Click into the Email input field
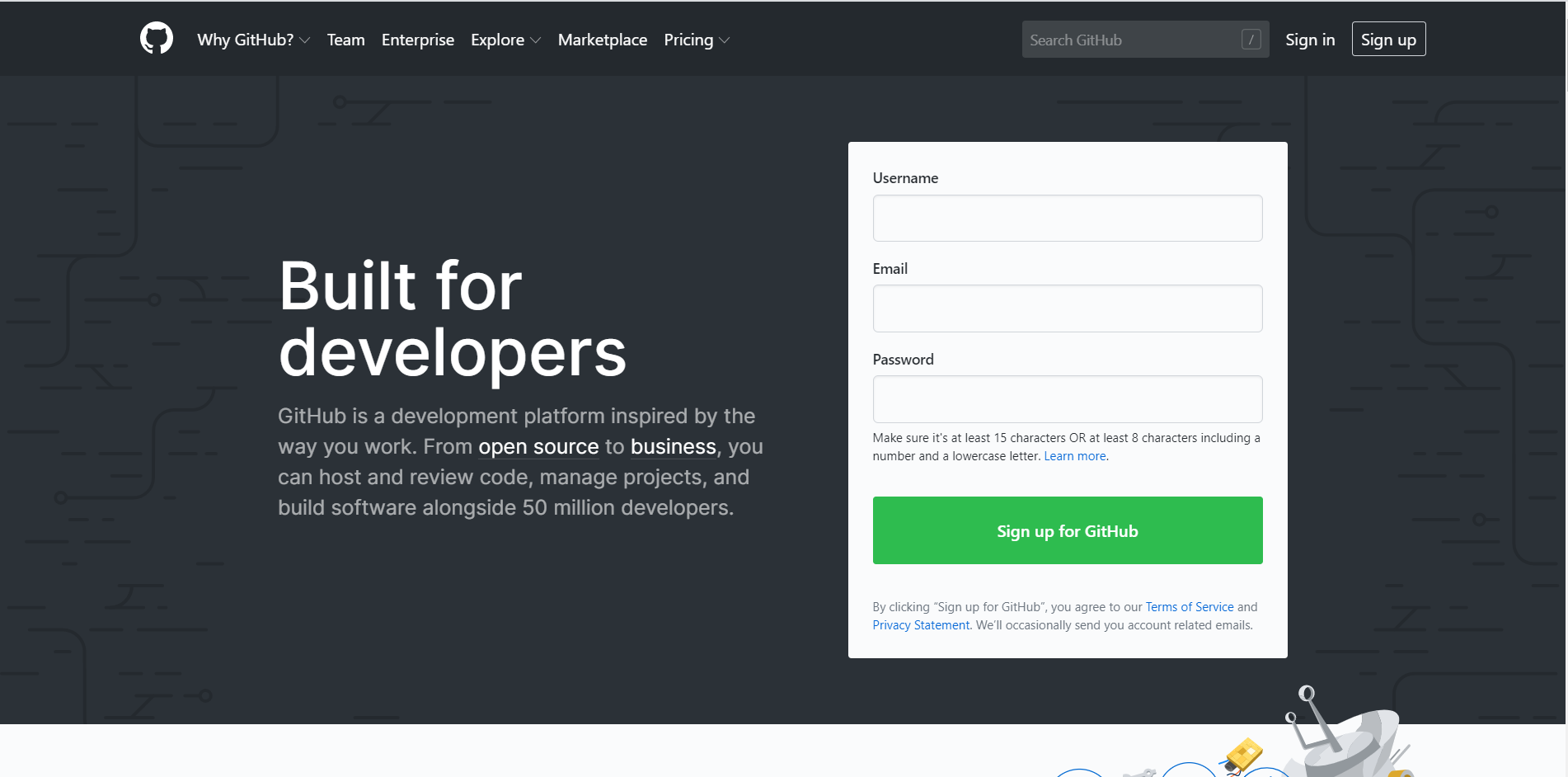The width and height of the screenshot is (1568, 777). tap(1068, 308)
